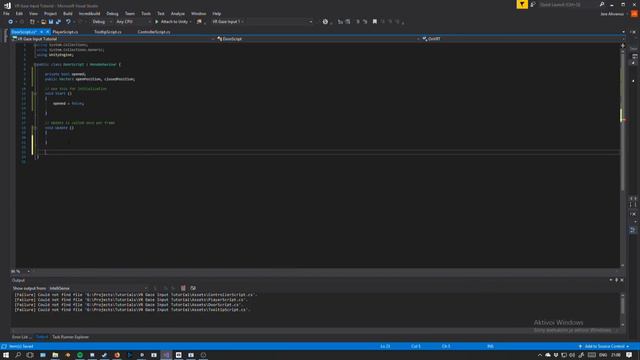This screenshot has width=640, height=360.
Task: Open the member navigation dropdown
Action: 522,39
